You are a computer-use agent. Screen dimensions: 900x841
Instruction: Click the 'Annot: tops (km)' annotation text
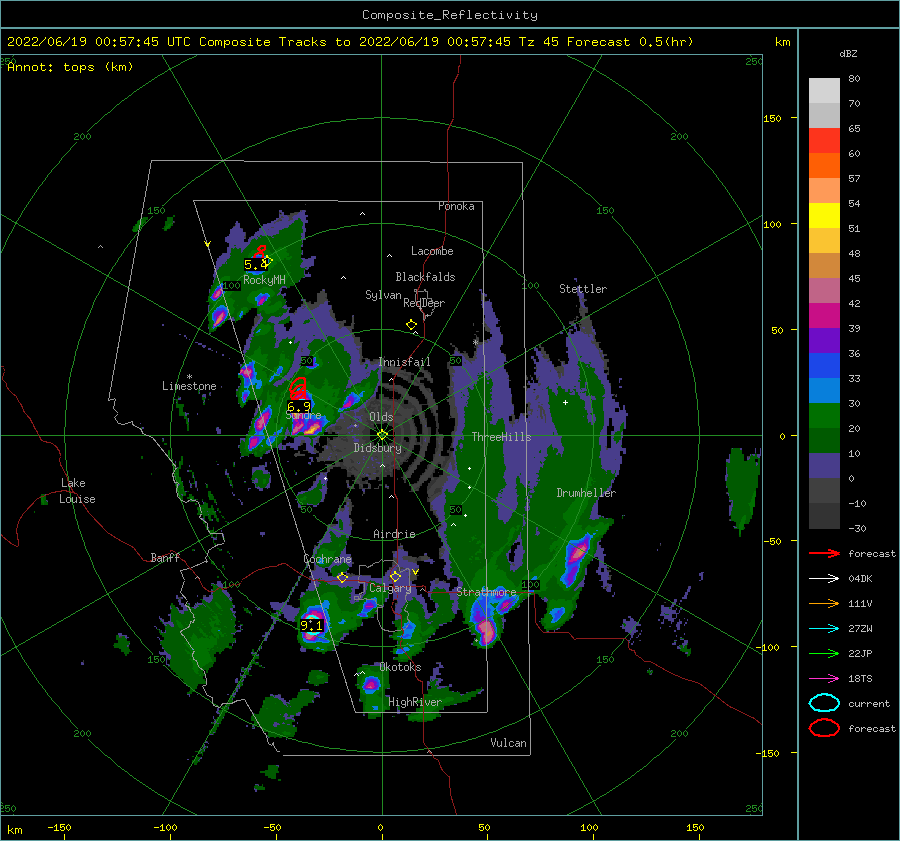pos(70,67)
